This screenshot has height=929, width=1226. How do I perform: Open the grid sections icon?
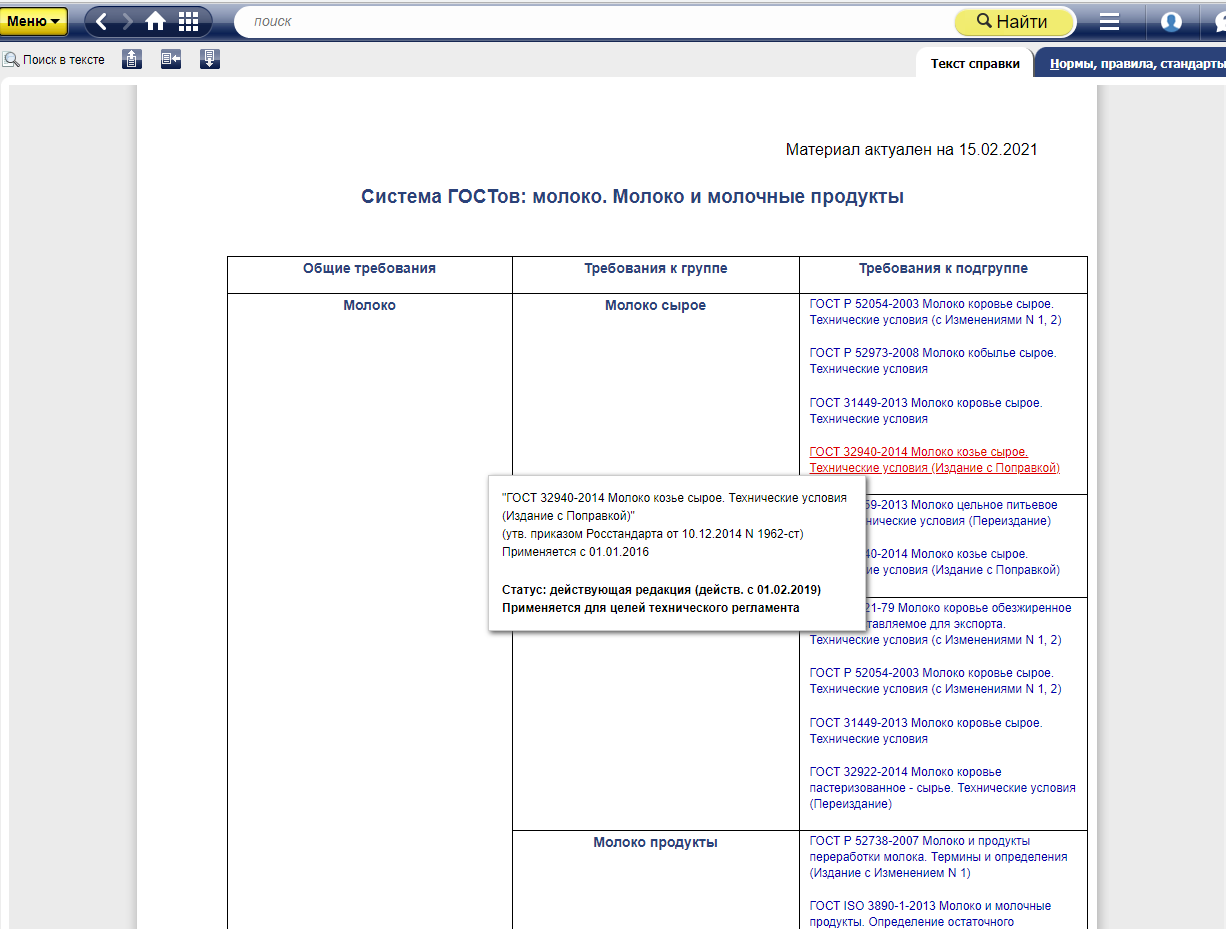point(188,21)
